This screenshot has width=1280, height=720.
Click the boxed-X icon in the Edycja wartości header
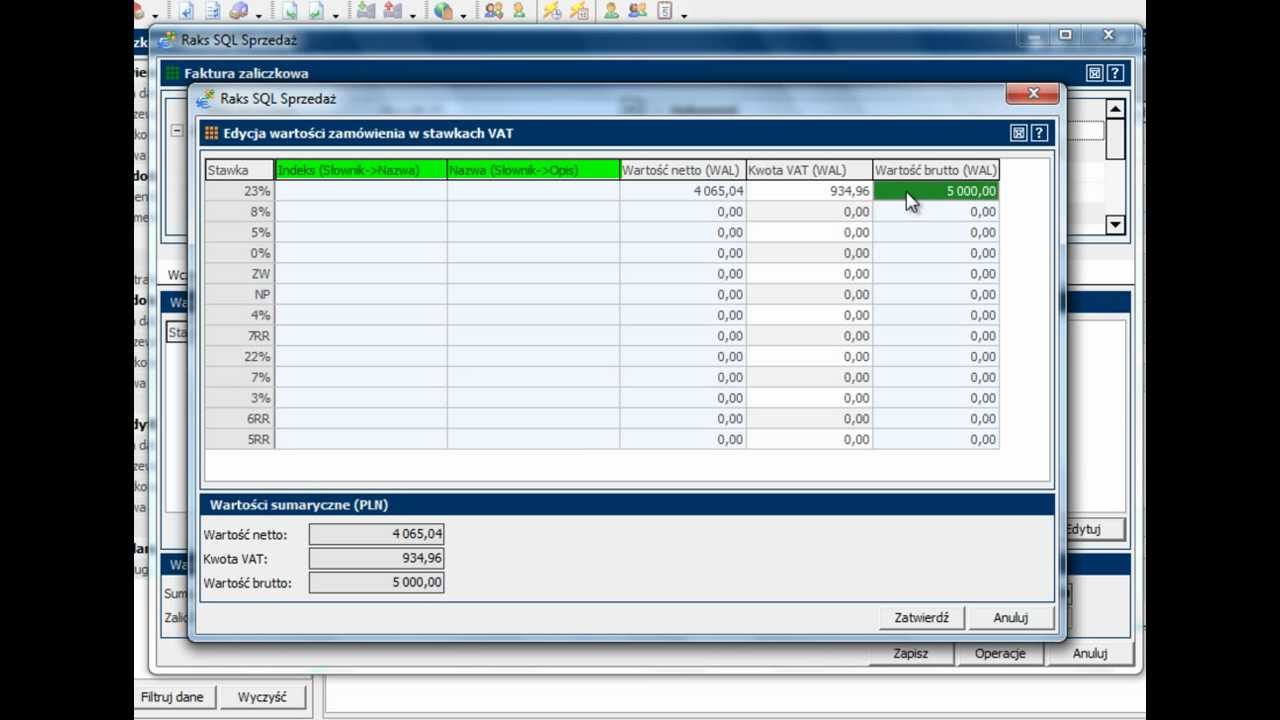pos(1019,133)
